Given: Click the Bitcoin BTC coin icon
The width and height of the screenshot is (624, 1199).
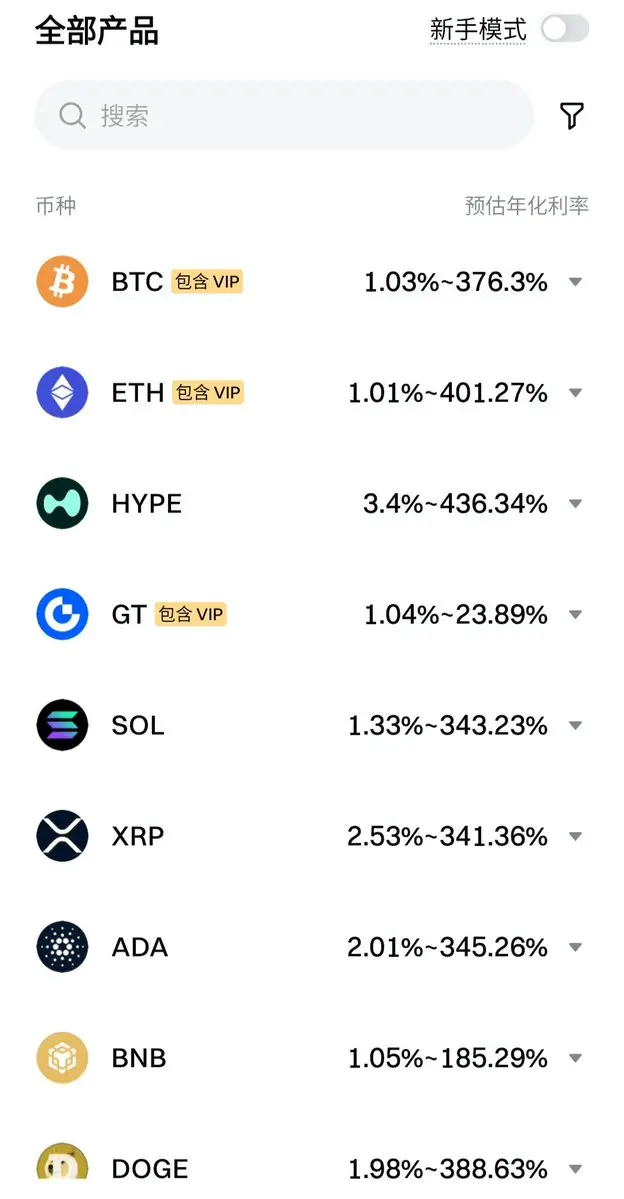Looking at the screenshot, I should click(x=63, y=281).
